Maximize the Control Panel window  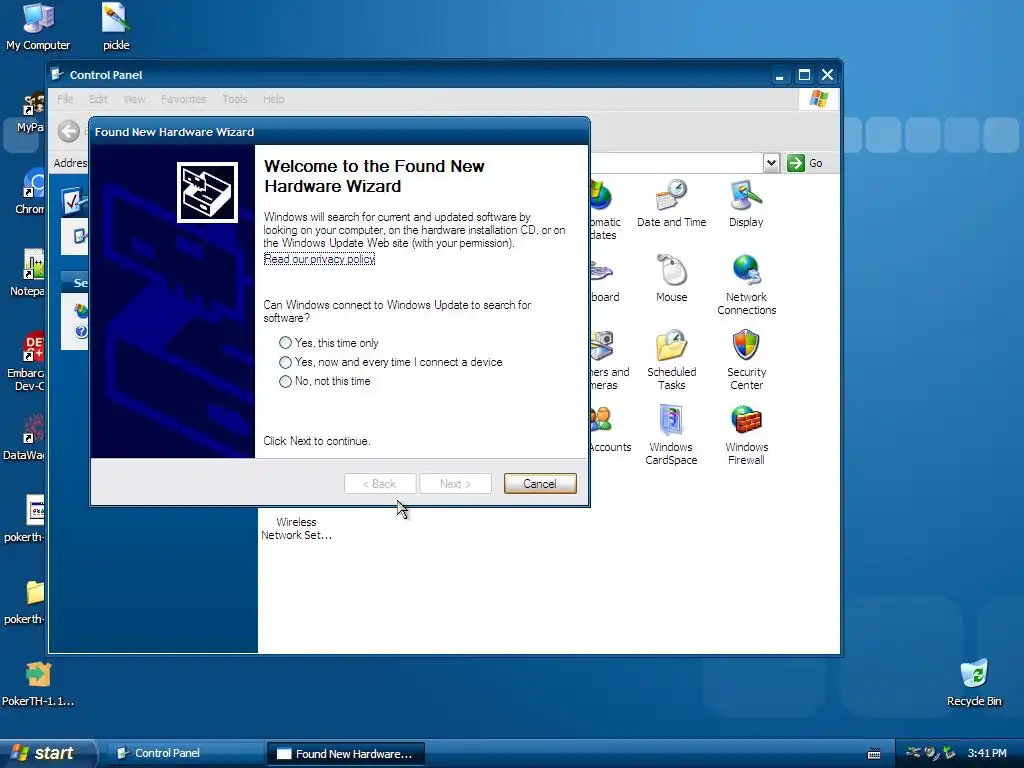[805, 75]
